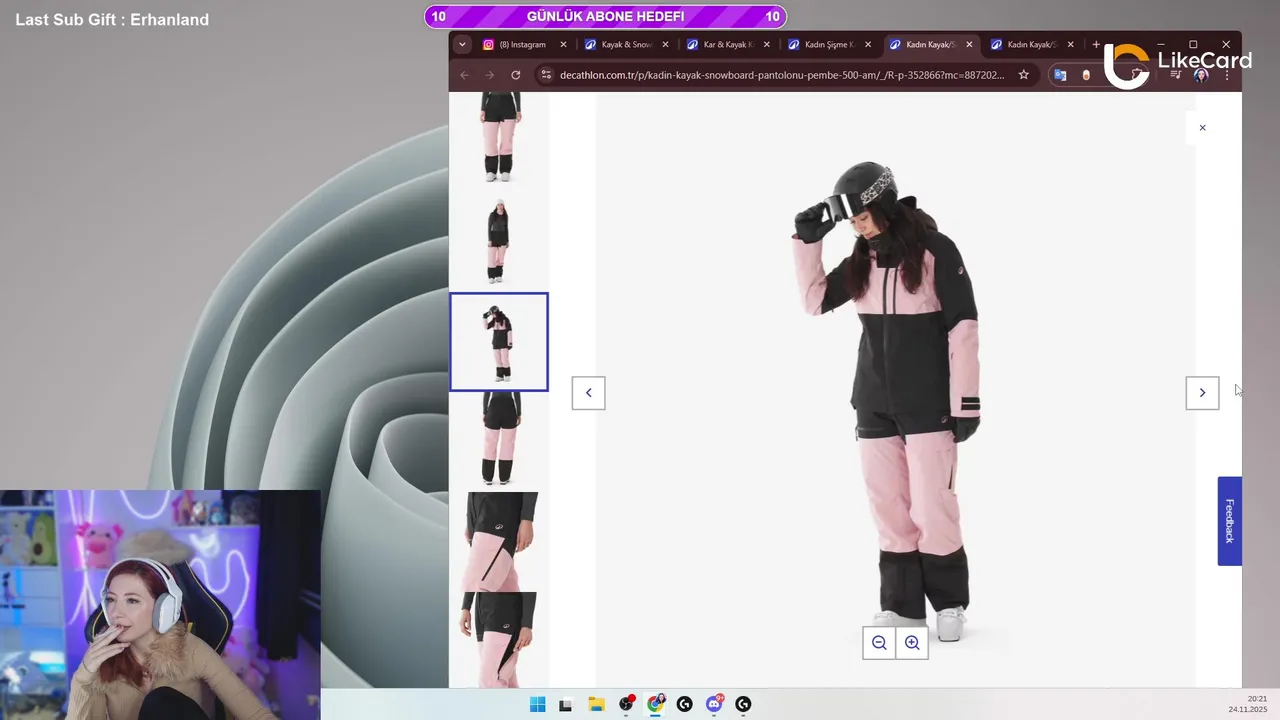Open the Windows Start menu

[537, 704]
